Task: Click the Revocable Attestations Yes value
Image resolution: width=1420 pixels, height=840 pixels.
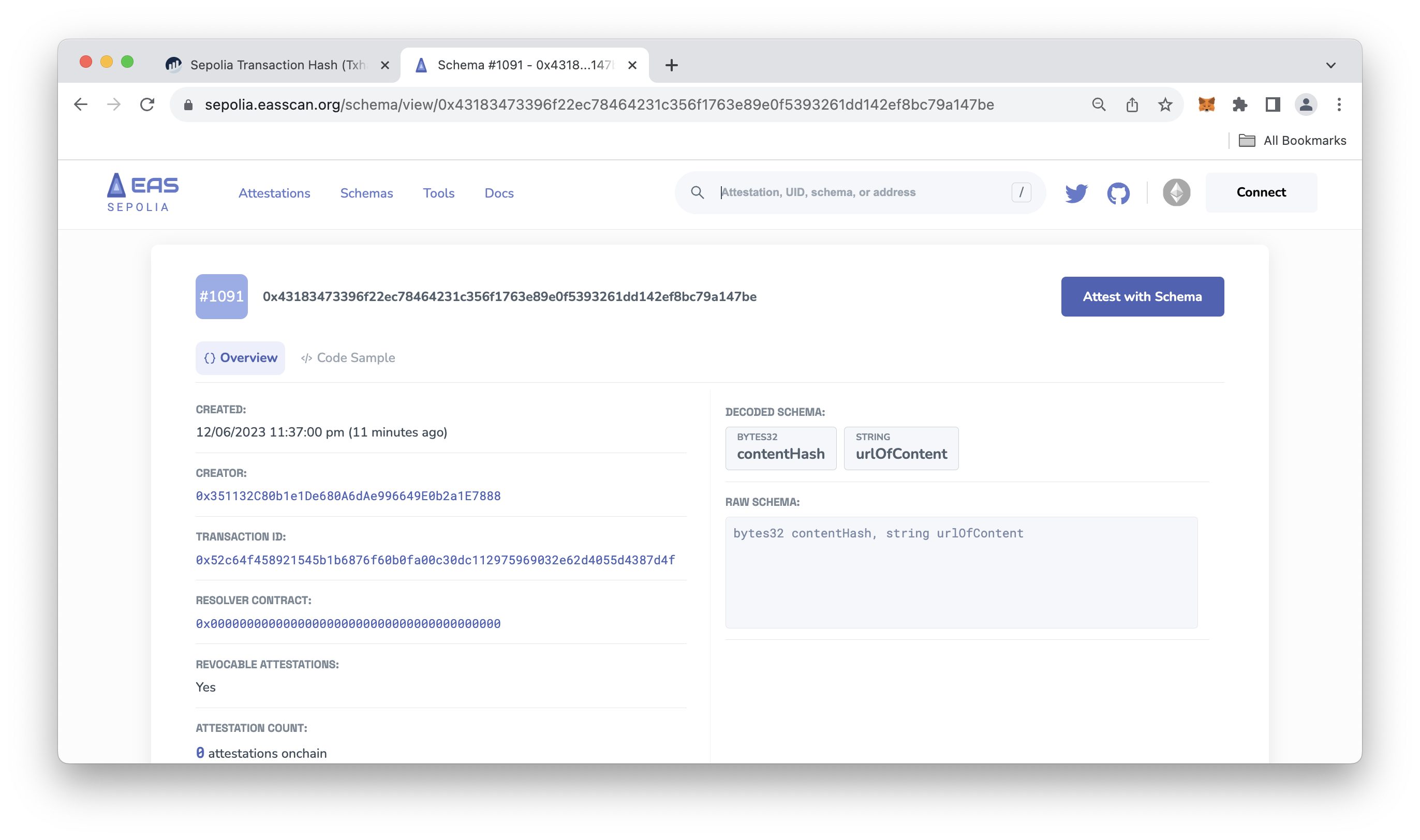Action: click(205, 686)
